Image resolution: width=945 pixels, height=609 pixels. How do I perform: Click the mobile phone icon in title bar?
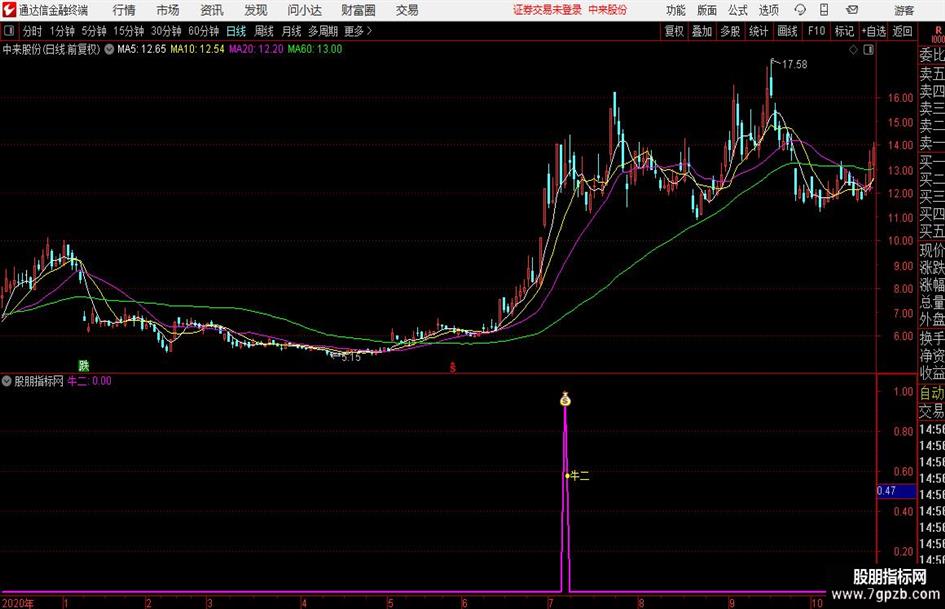(824, 10)
